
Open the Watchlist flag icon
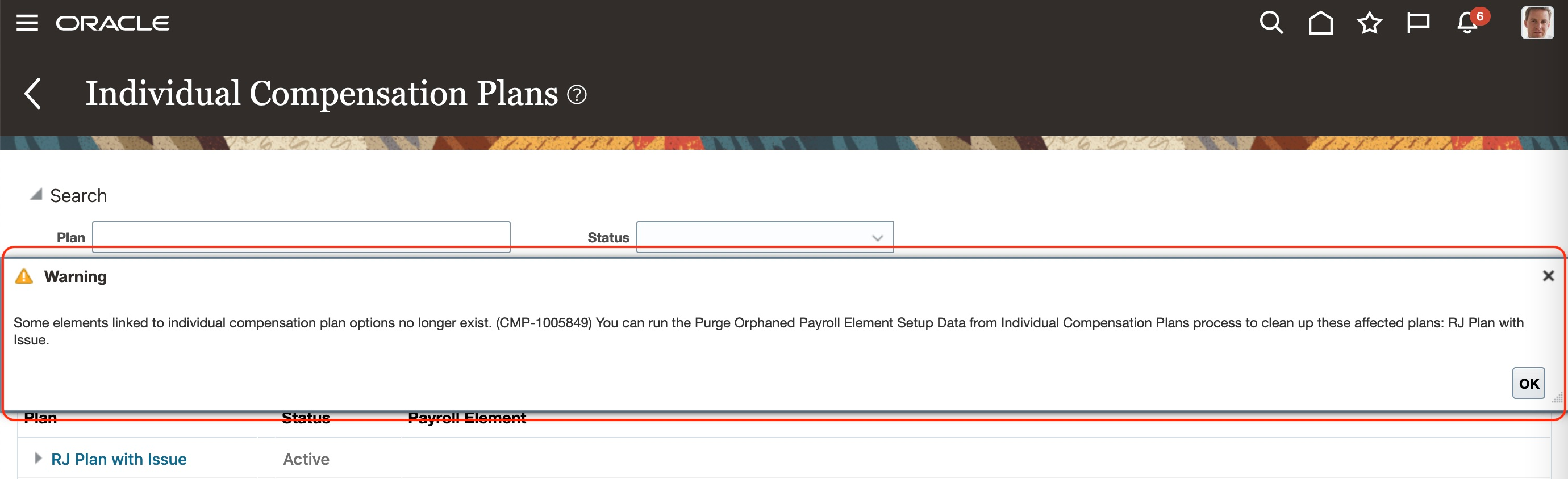[1417, 23]
